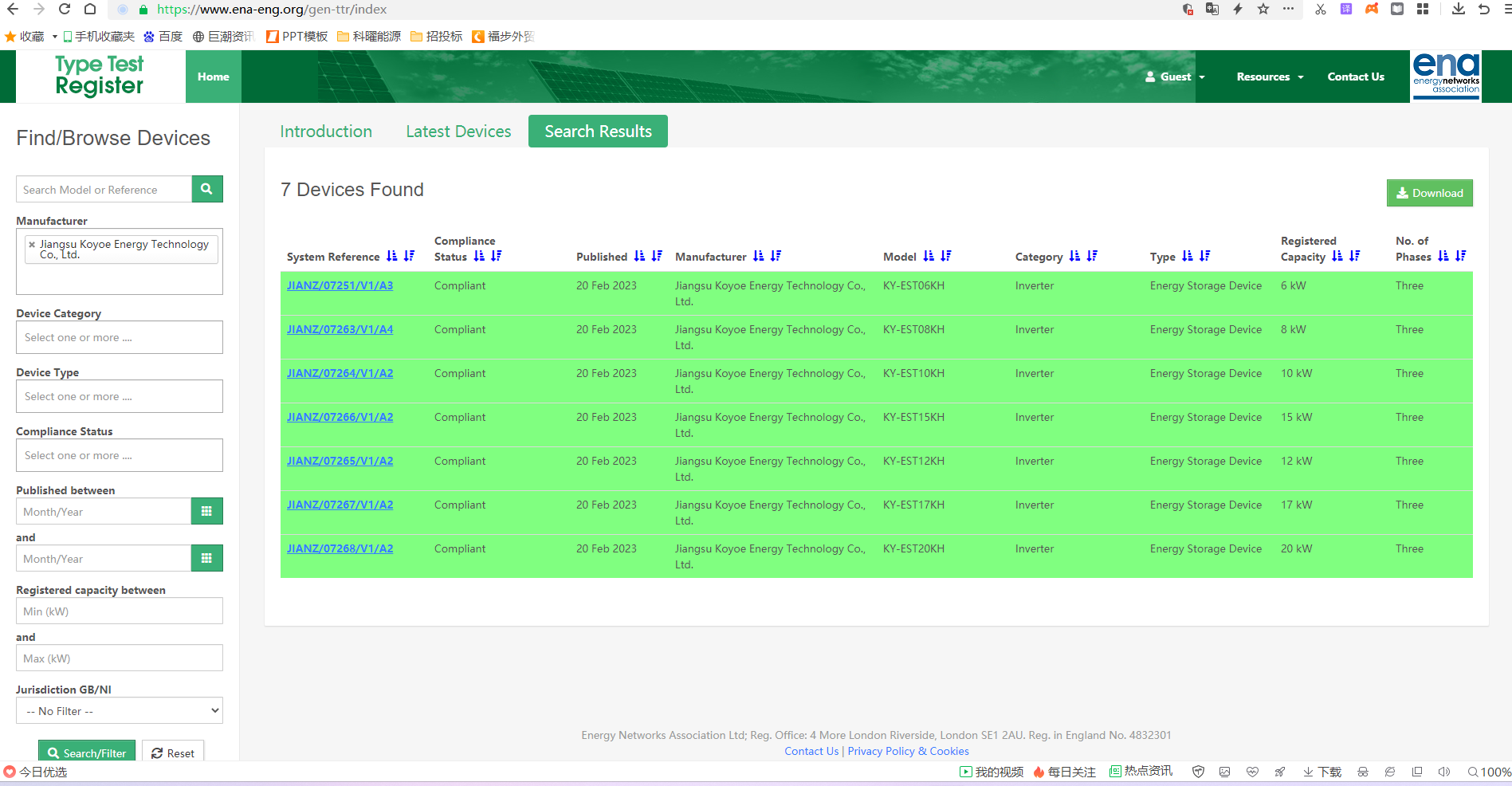Reload the page with browser refresh icon
The height and width of the screenshot is (786, 1512).
(65, 10)
